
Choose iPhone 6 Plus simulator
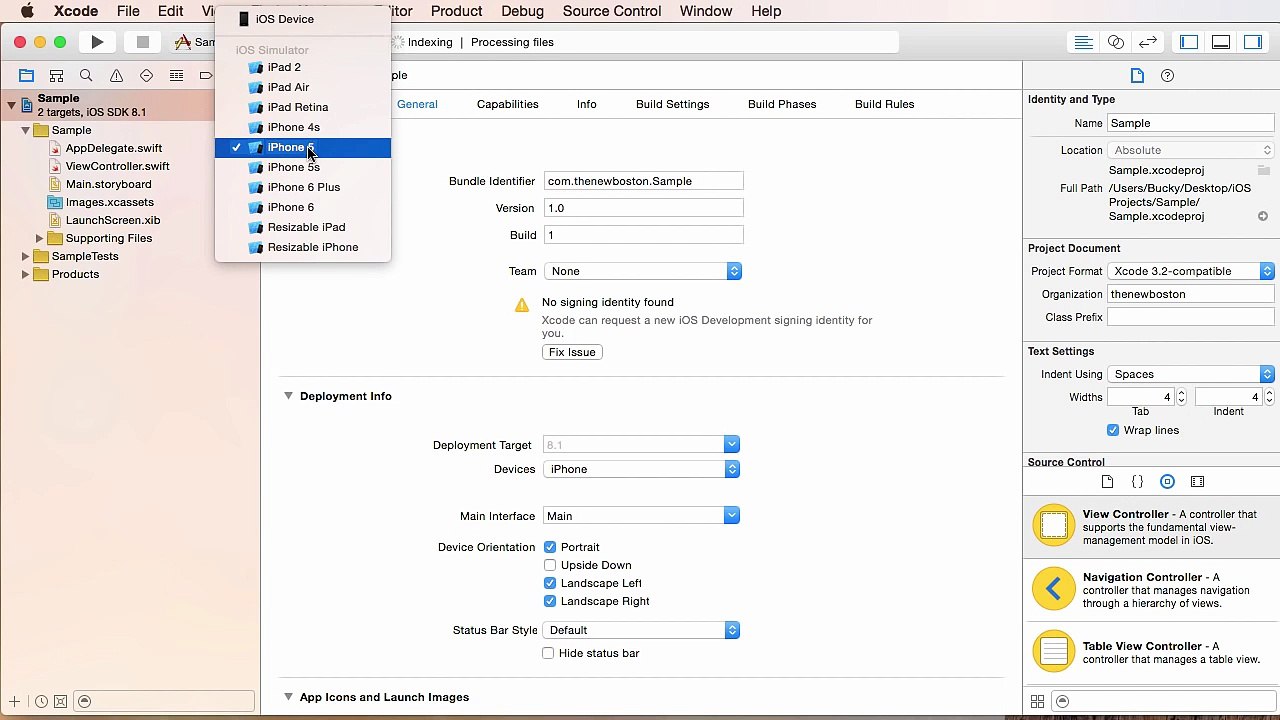point(303,187)
